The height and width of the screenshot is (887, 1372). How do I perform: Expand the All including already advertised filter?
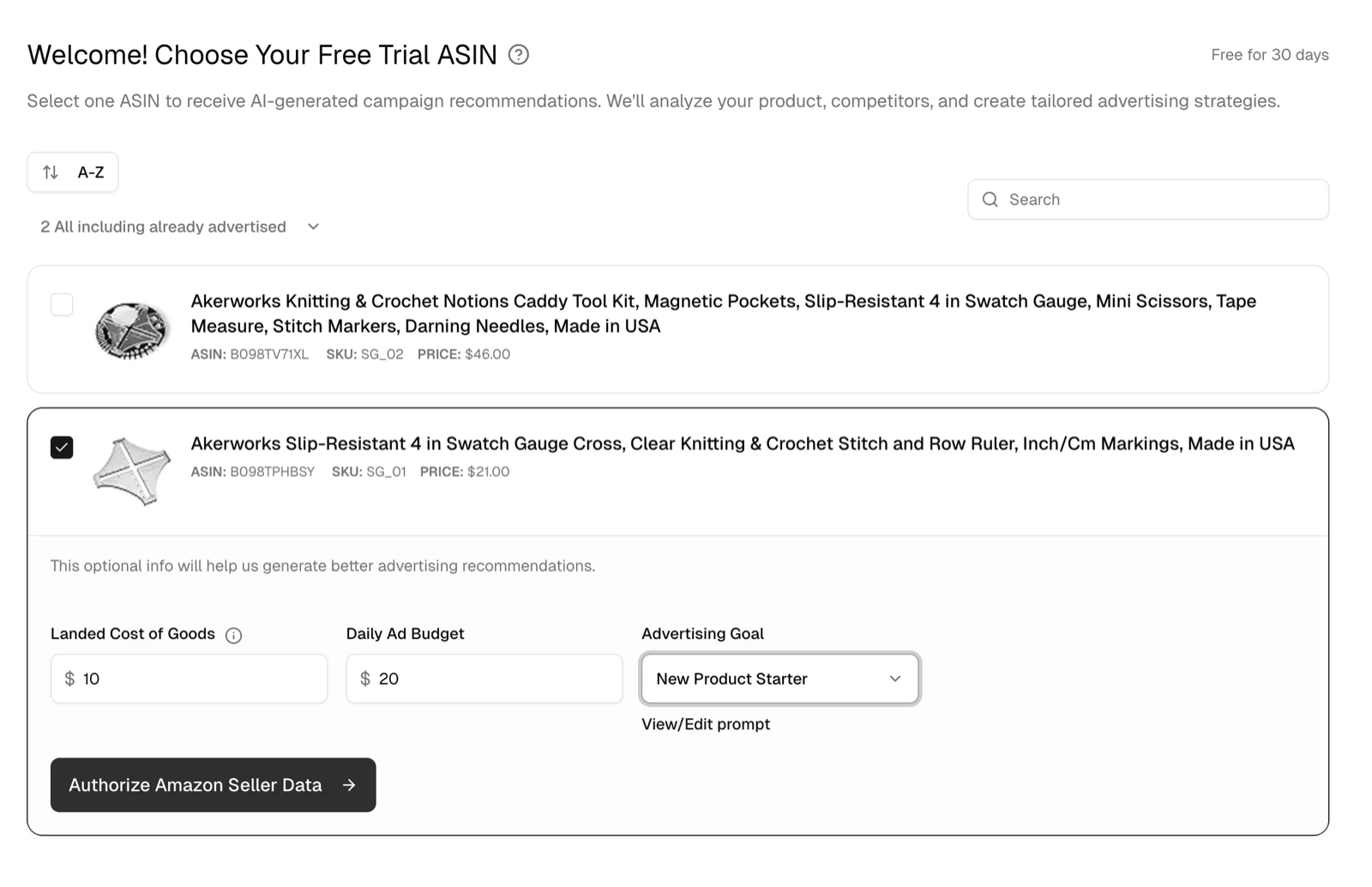pyautogui.click(x=312, y=226)
